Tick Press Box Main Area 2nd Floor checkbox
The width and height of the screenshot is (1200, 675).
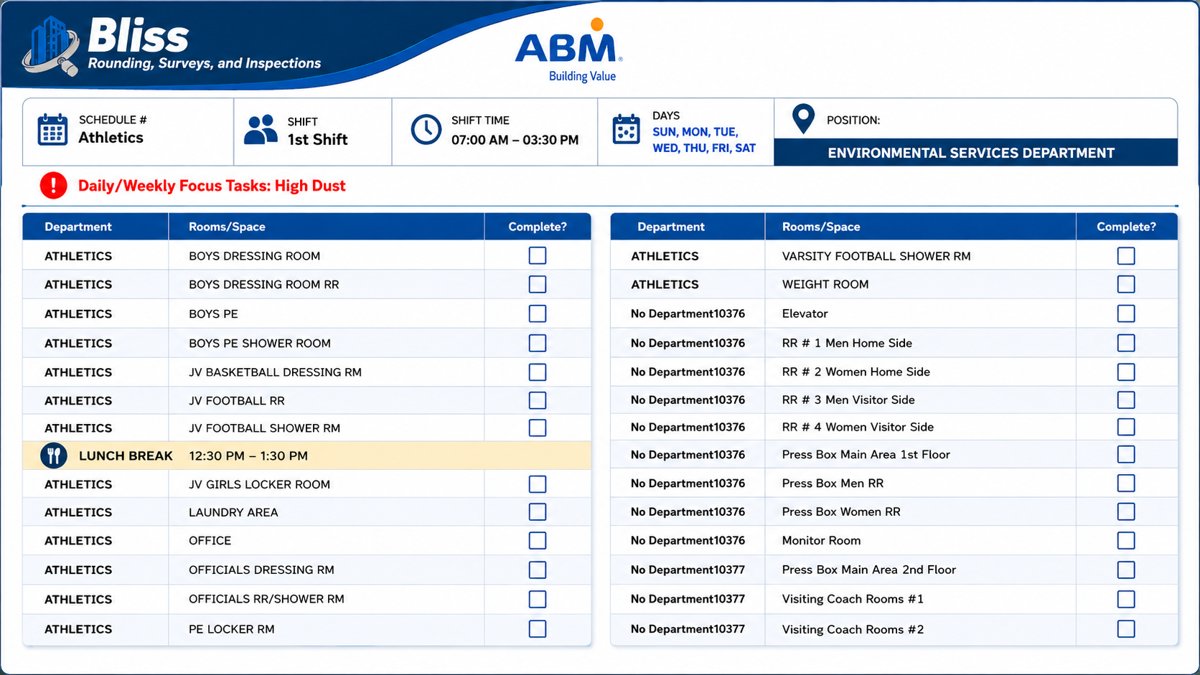(x=1126, y=570)
